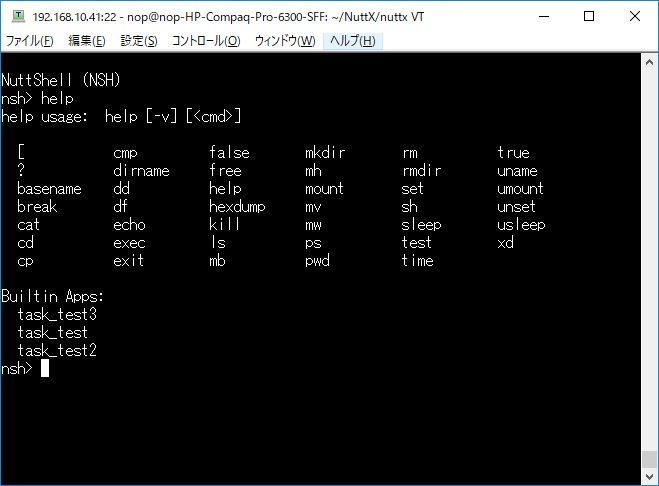659x486 pixels.
Task: Click the 'kill' command text
Action: tap(224, 225)
